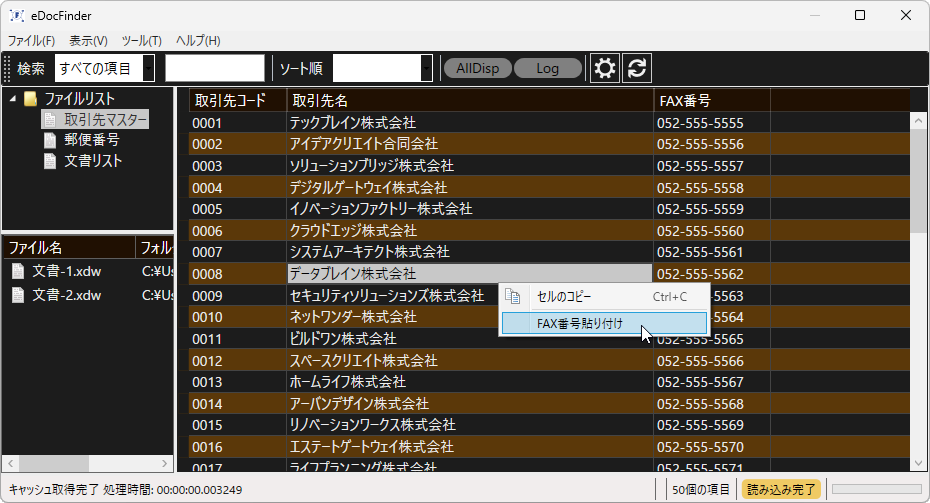This screenshot has width=930, height=503.
Task: Click the 郵便番号 document icon
Action: pos(50,140)
